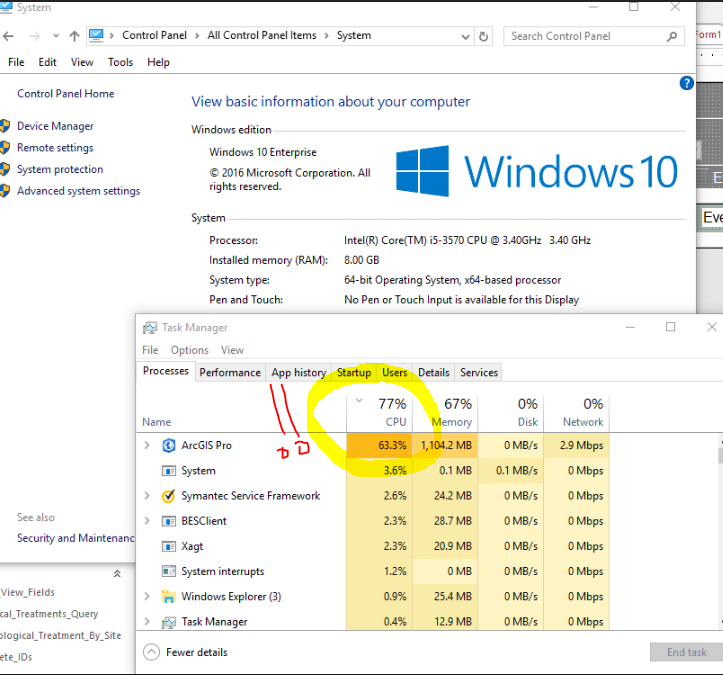
Task: Expand the Windows Explorer (3) group
Action: pos(147,597)
